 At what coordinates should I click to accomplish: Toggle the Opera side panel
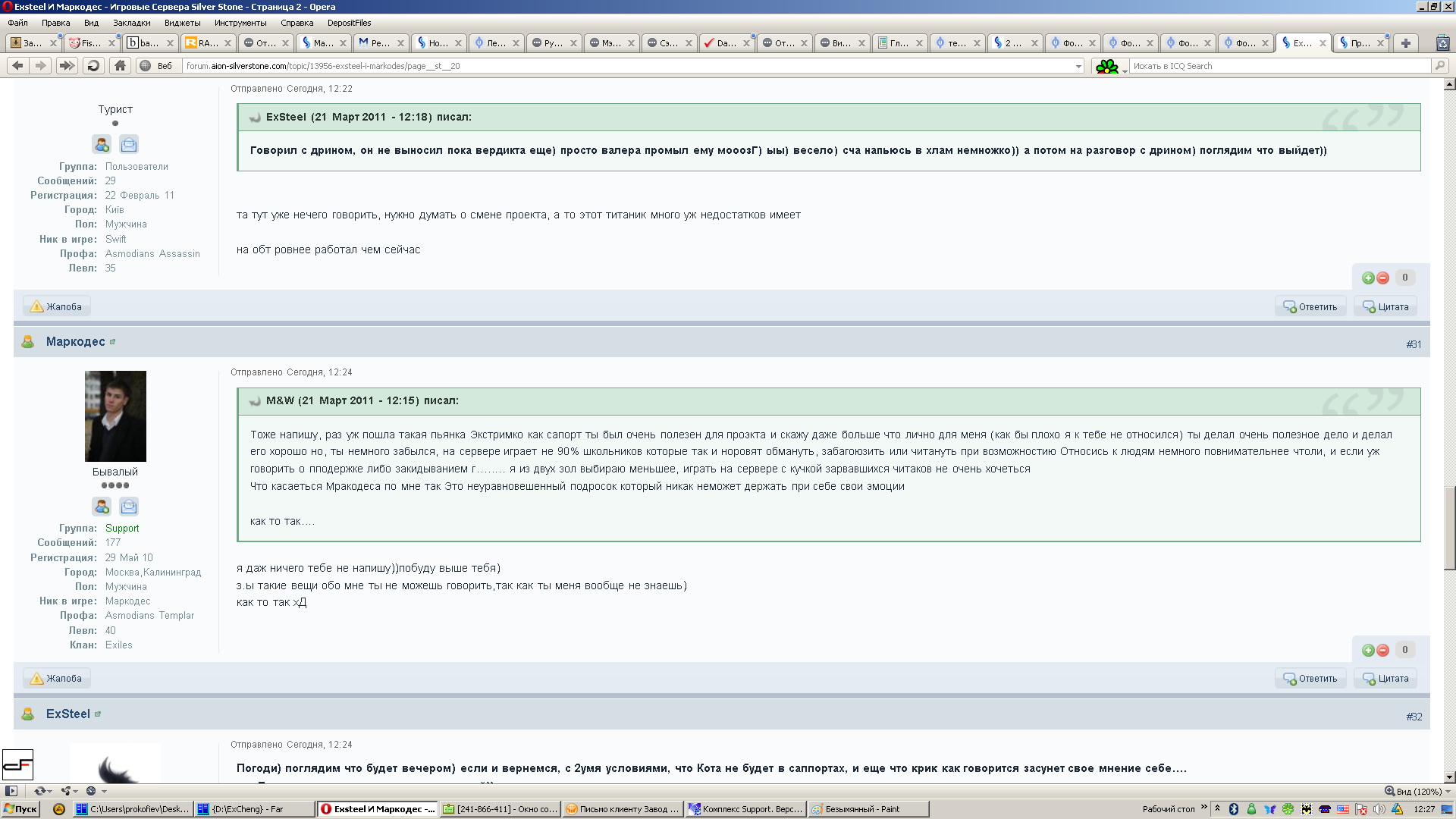pos(11,791)
